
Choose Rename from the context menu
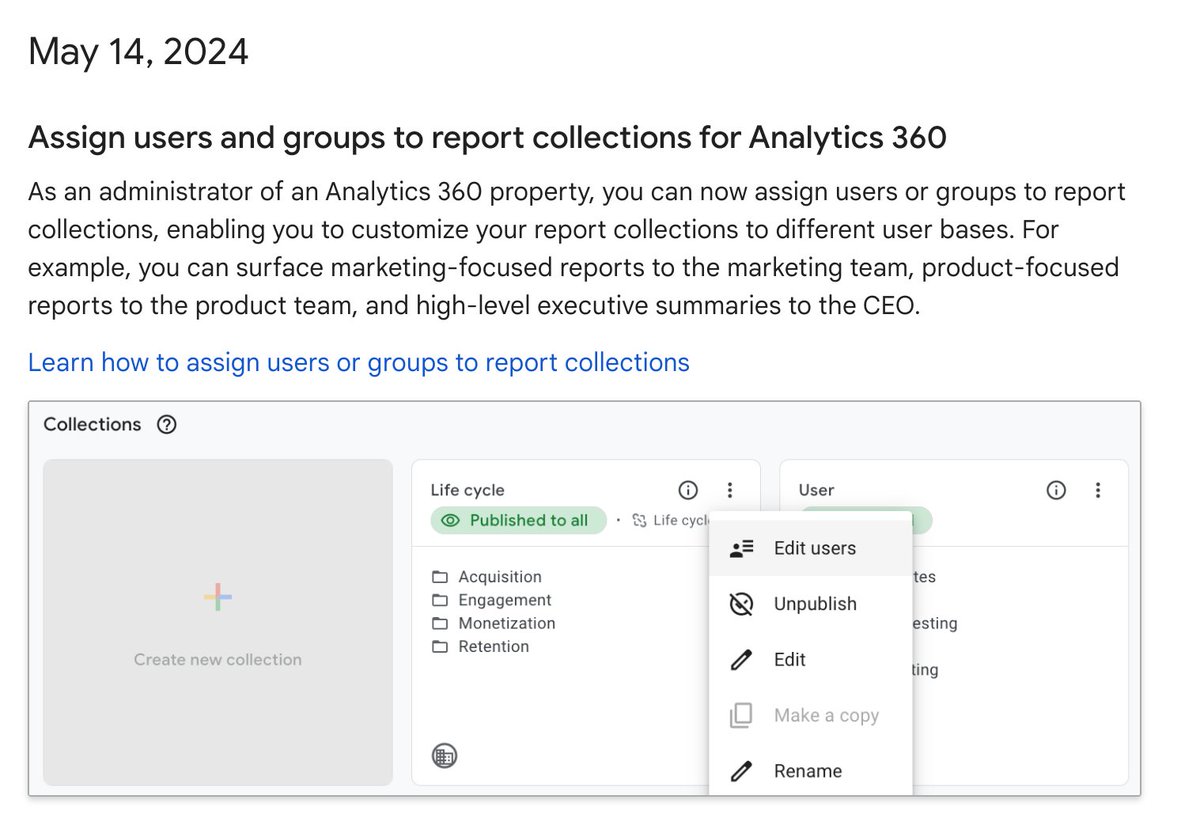click(x=811, y=771)
